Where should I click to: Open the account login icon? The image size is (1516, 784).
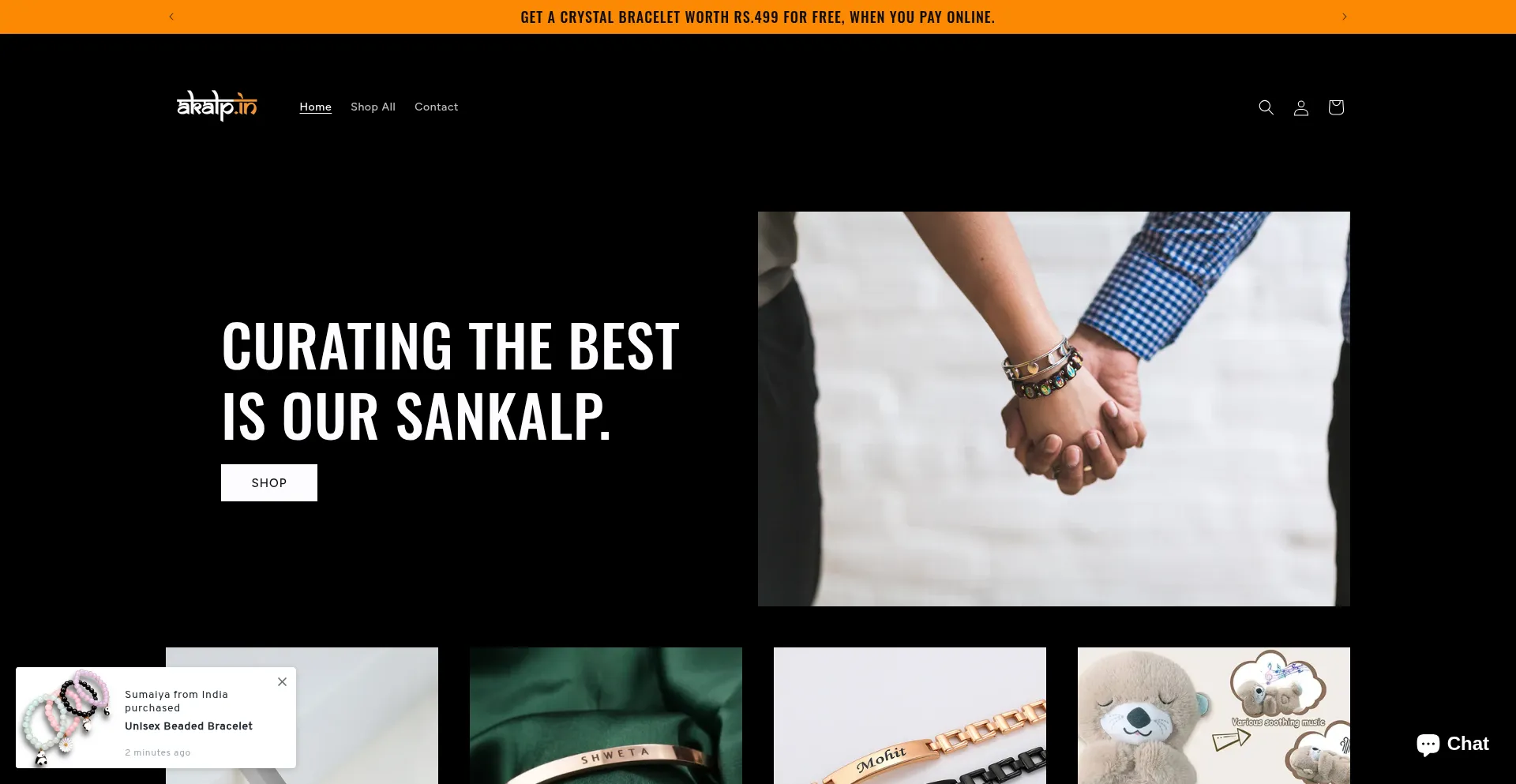[x=1300, y=107]
